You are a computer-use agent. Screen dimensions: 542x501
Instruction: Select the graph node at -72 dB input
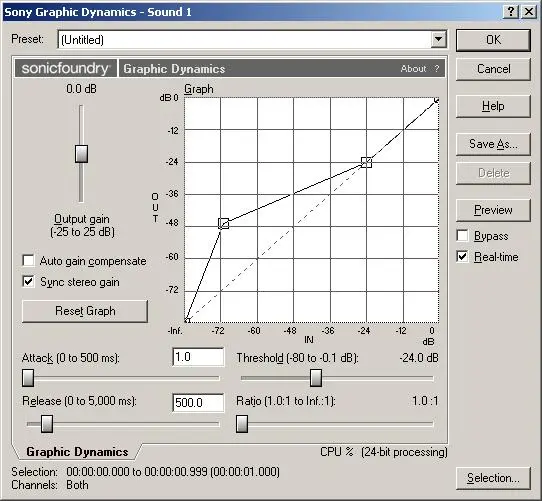coord(224,223)
